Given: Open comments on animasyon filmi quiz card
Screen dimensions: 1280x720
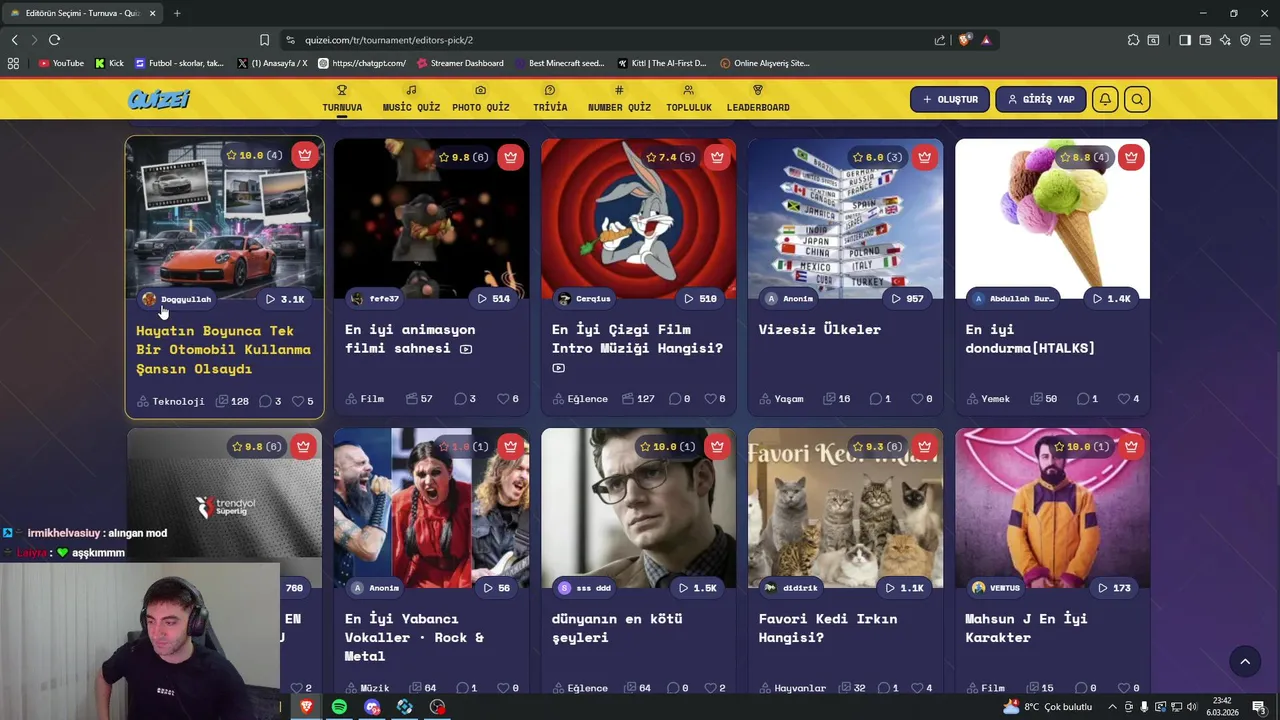Looking at the screenshot, I should click(461, 398).
